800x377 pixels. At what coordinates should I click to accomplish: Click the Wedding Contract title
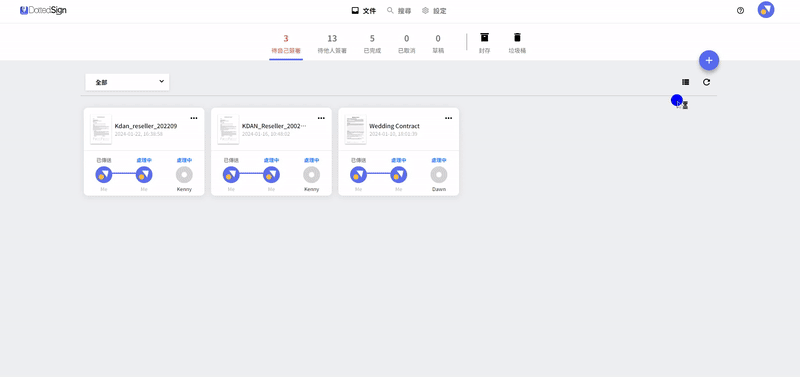(394, 126)
